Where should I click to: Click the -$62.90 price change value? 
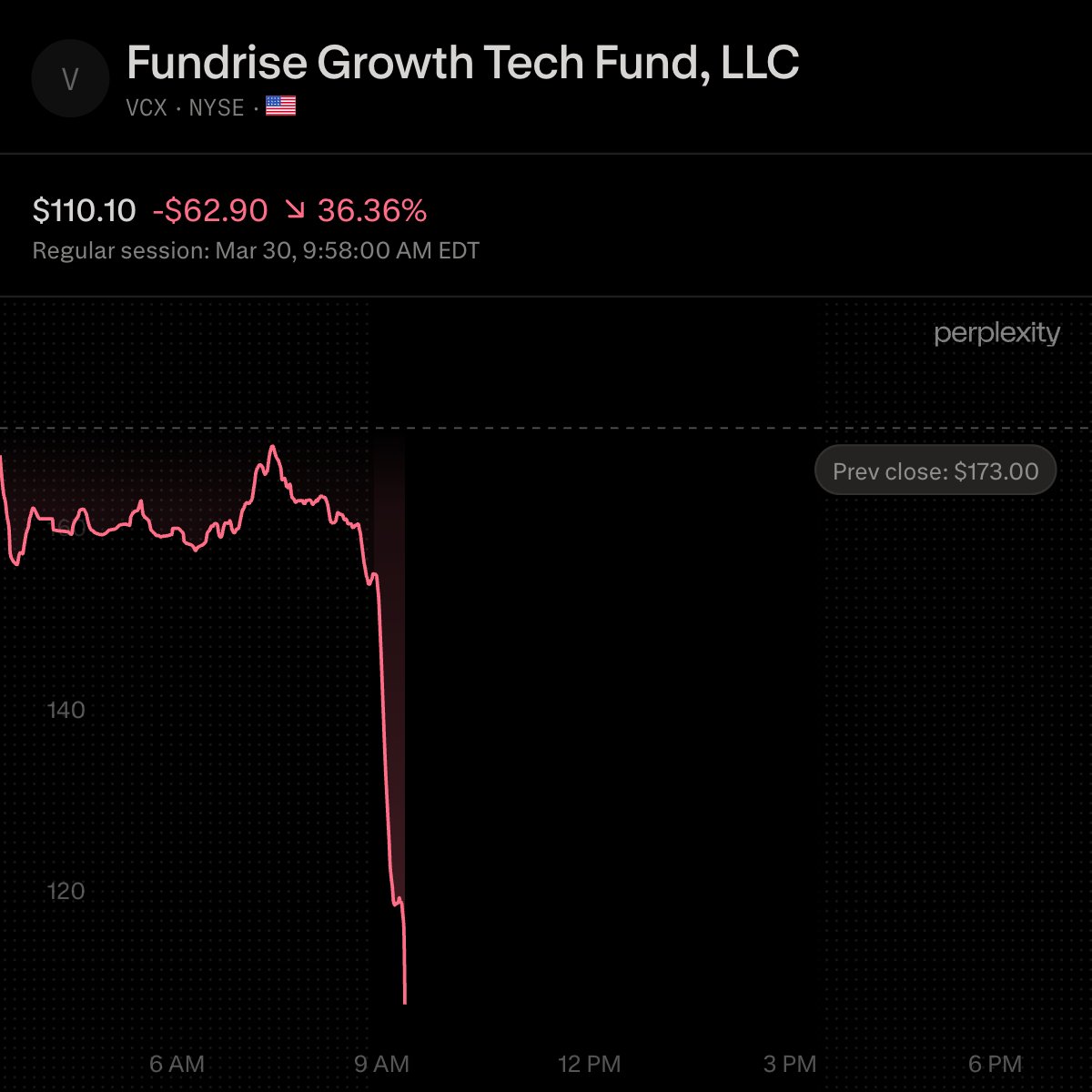[x=210, y=211]
